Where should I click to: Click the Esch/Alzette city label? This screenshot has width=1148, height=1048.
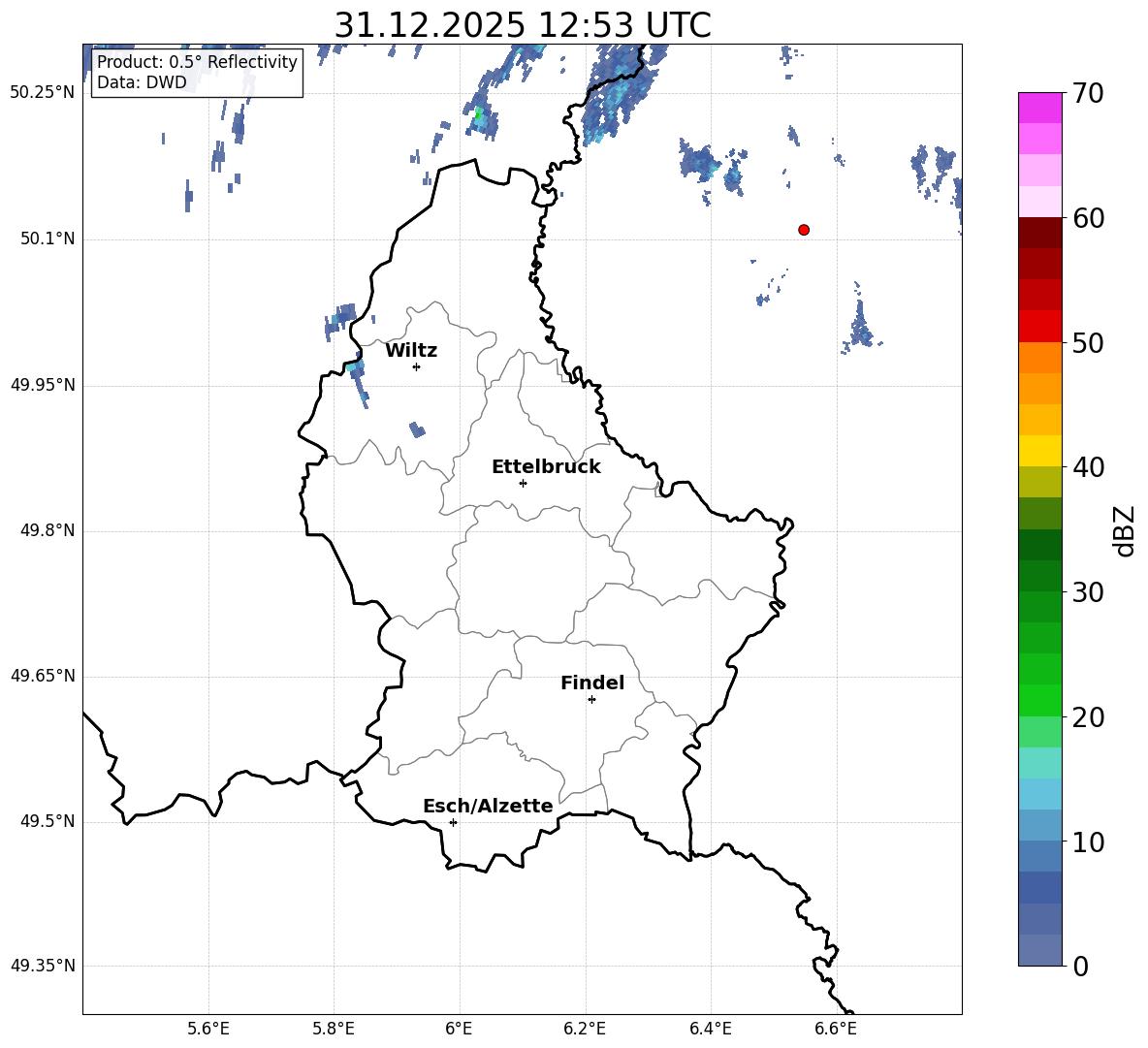click(488, 806)
